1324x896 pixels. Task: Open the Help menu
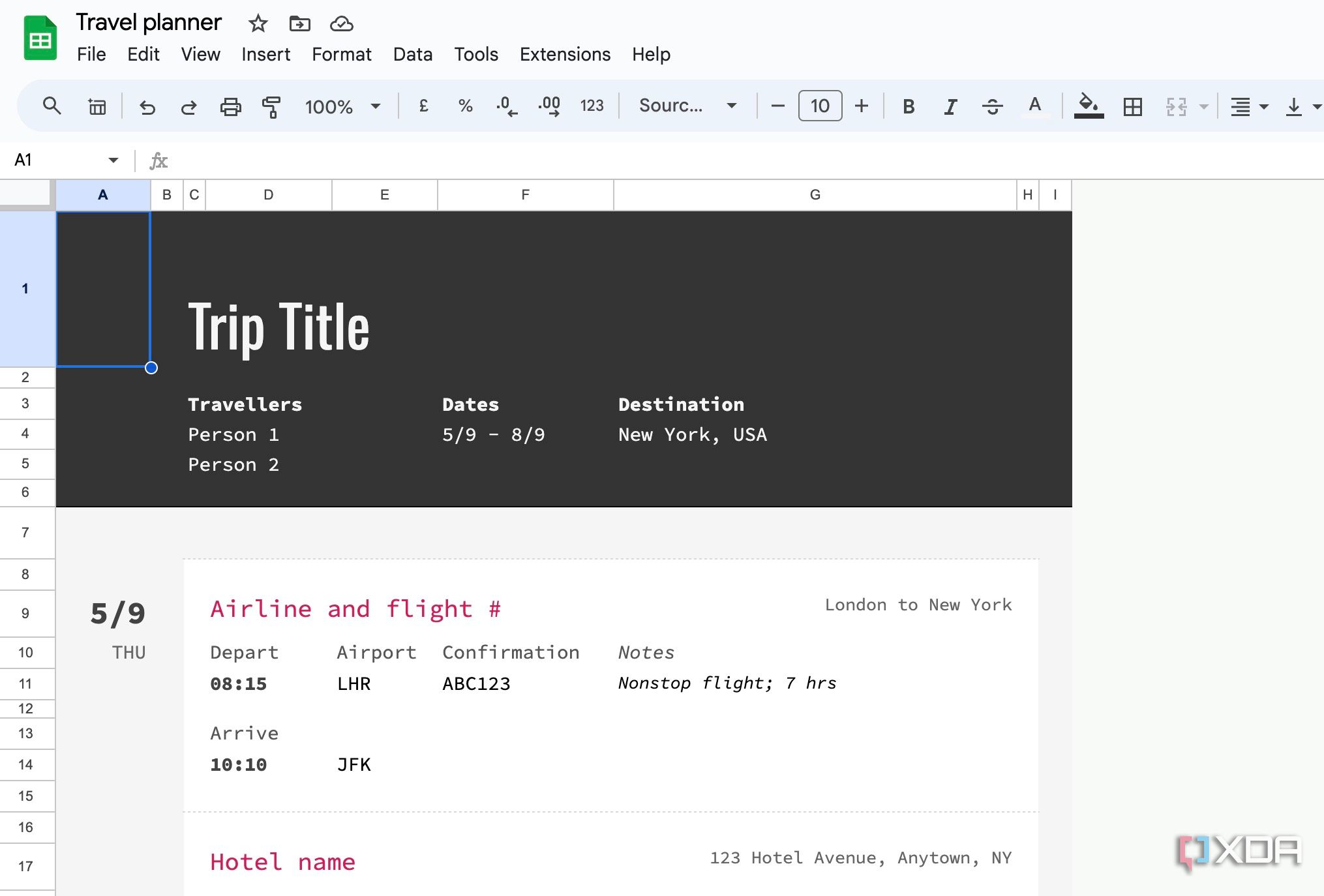coord(651,54)
